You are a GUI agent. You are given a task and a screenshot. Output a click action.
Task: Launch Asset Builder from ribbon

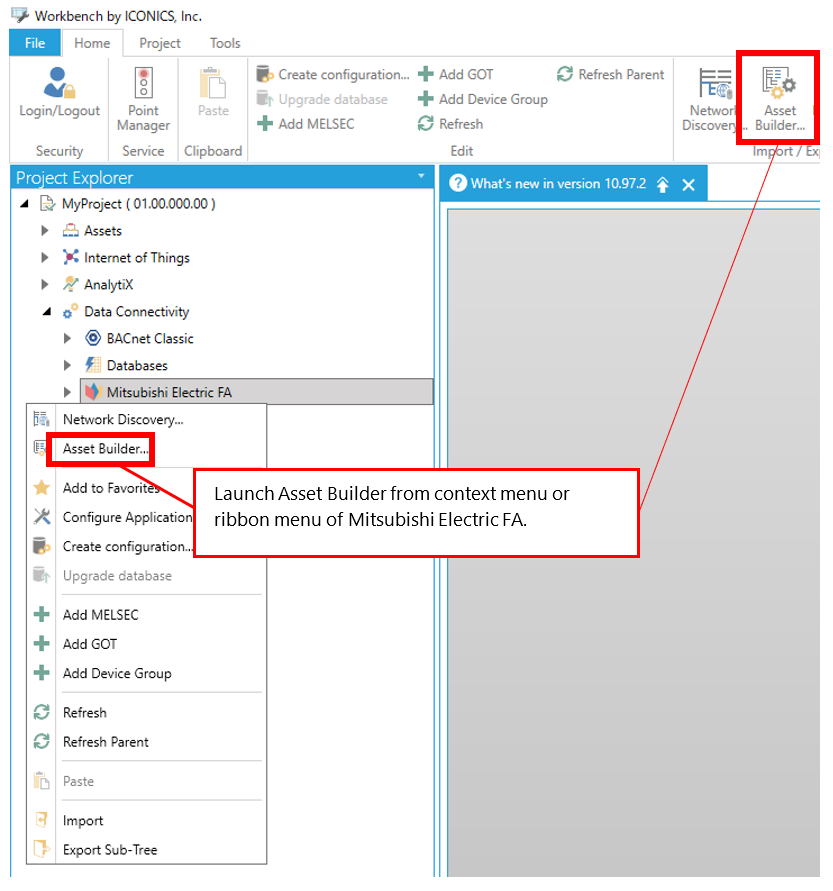780,99
